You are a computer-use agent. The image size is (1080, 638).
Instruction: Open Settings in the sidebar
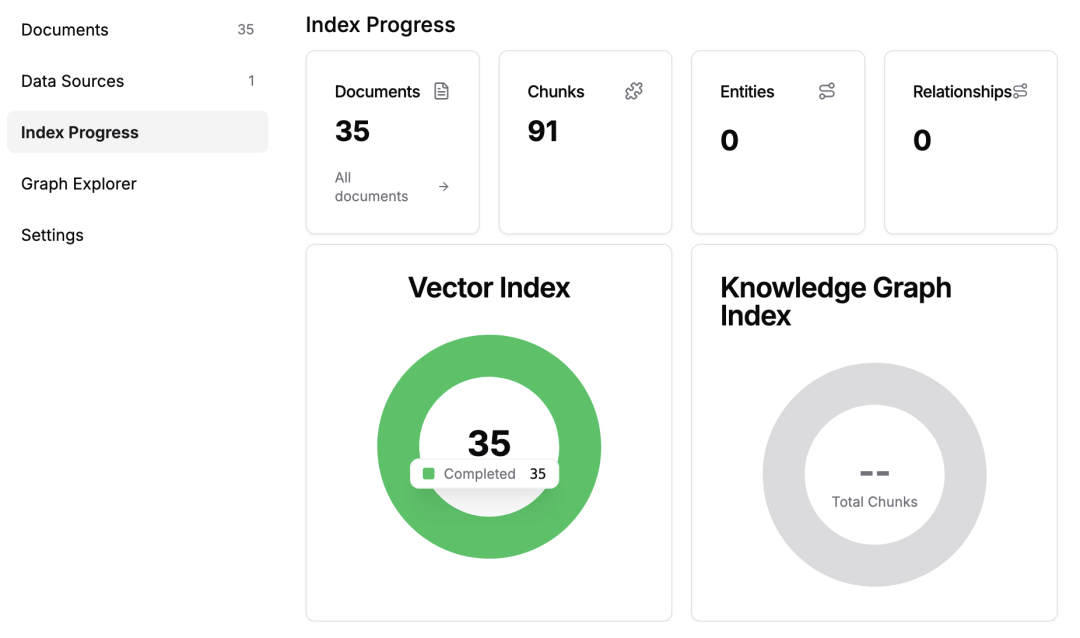(52, 235)
